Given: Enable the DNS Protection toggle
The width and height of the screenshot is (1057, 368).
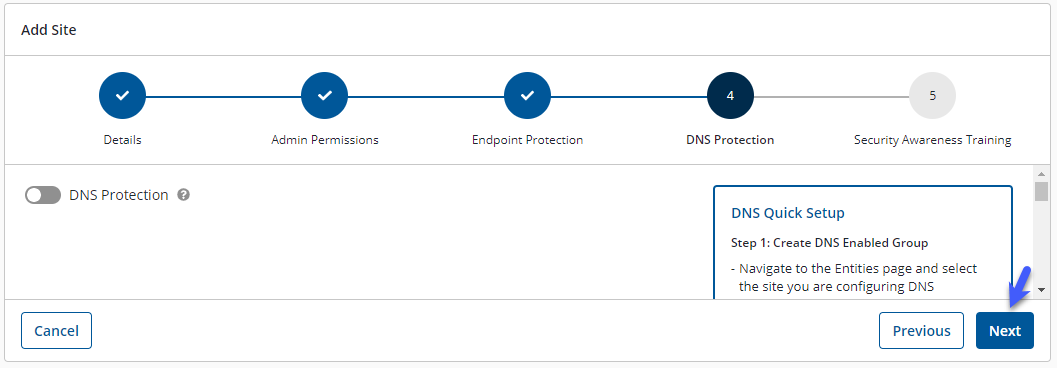Looking at the screenshot, I should 43,195.
